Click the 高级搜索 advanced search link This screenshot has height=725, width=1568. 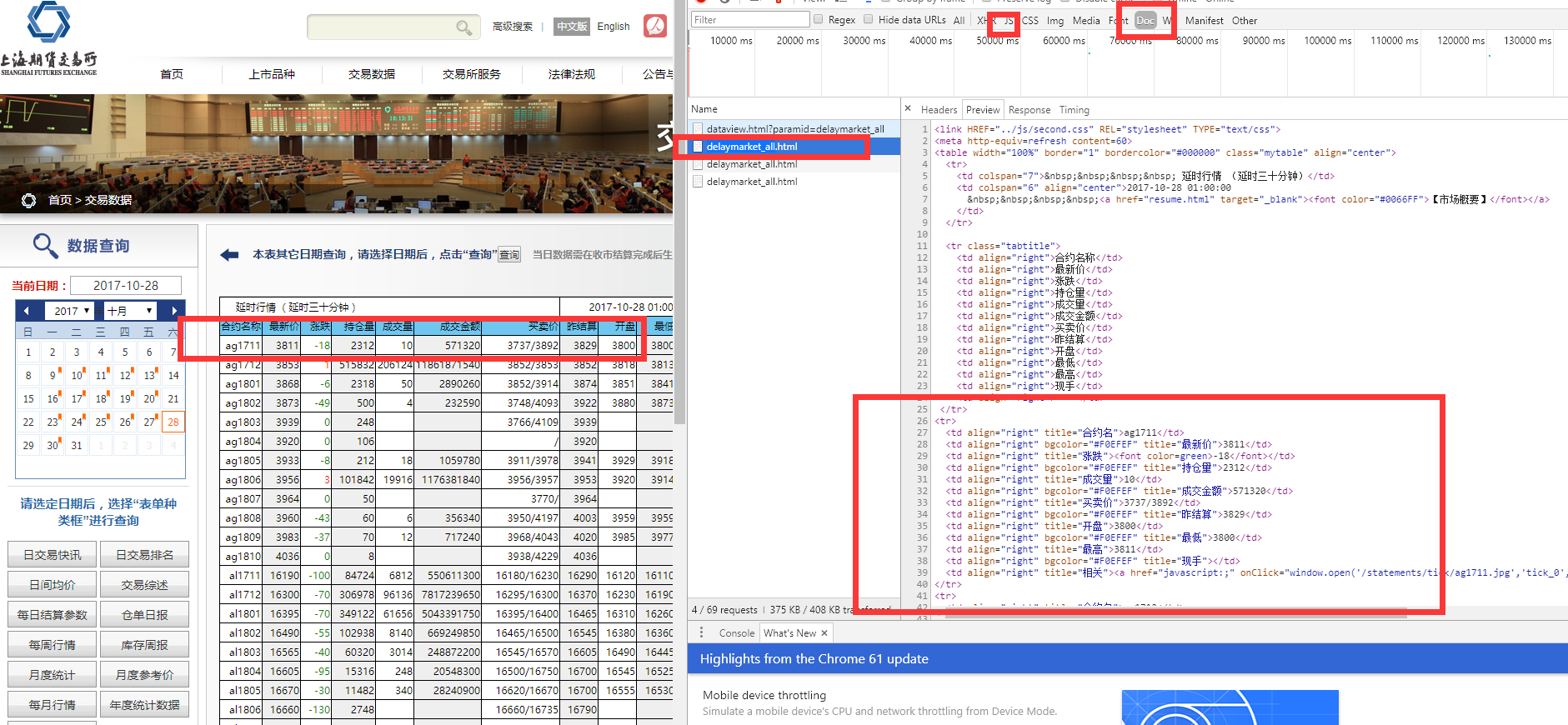pos(513,27)
